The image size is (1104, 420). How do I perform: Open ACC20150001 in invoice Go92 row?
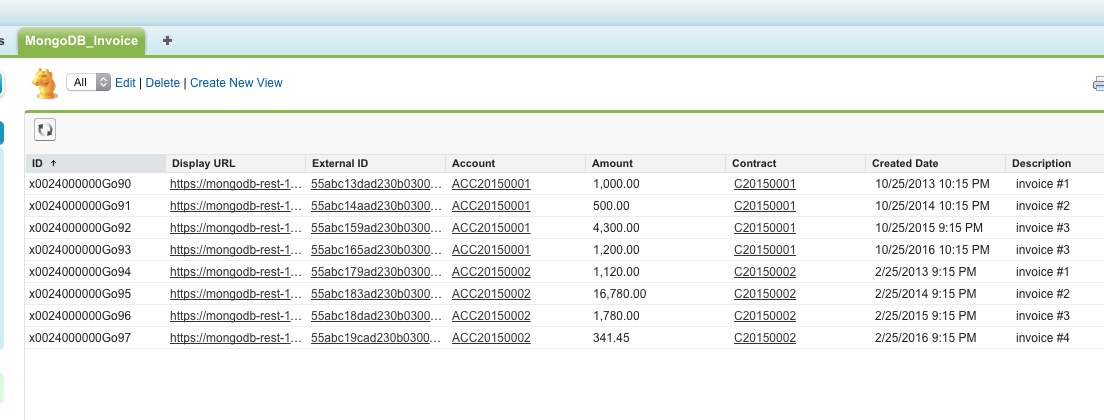[491, 228]
